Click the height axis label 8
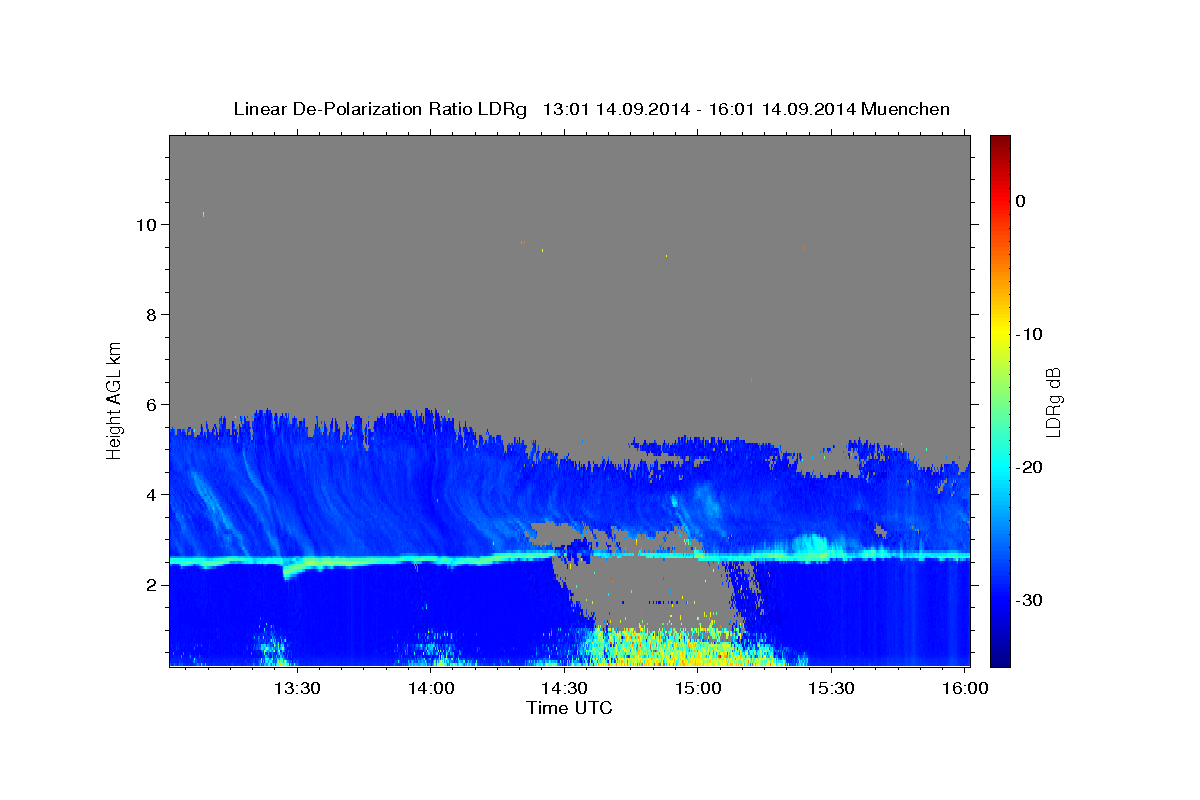 tap(150, 314)
